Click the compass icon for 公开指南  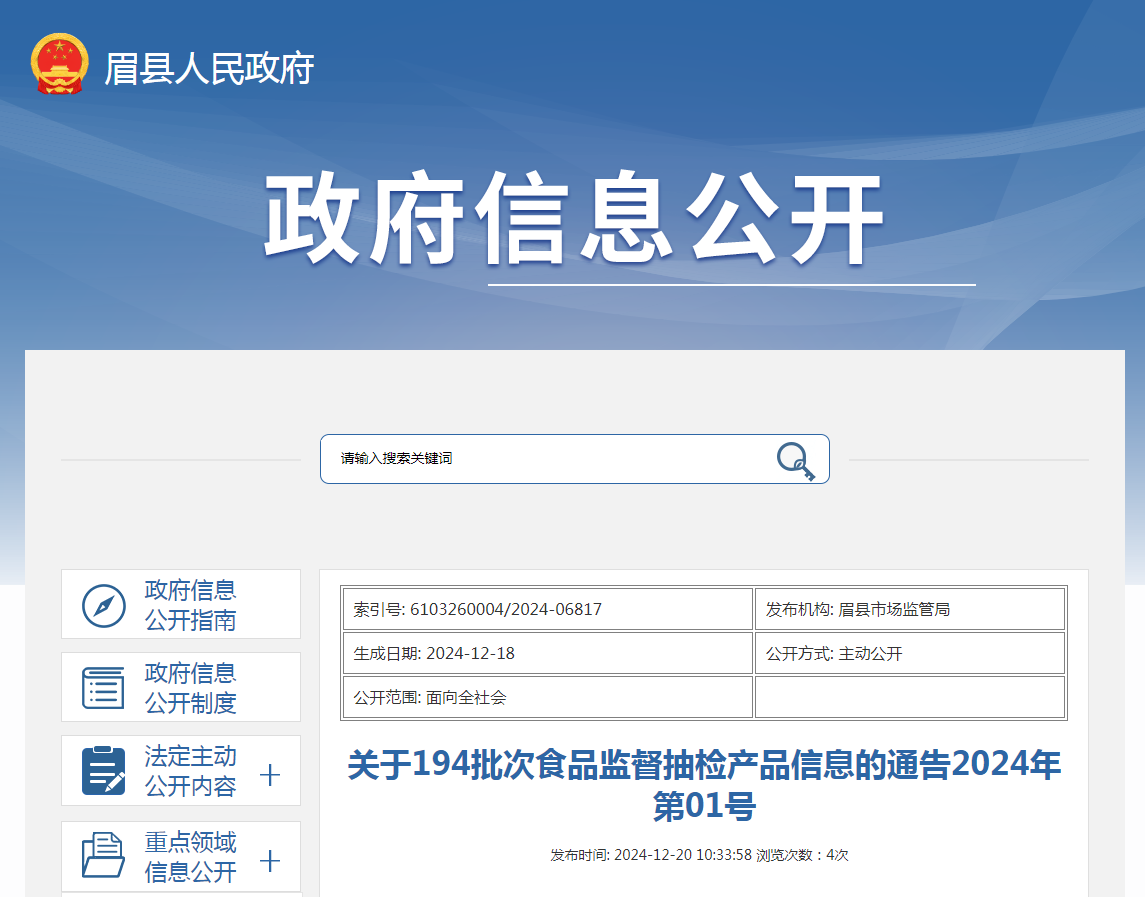[104, 606]
